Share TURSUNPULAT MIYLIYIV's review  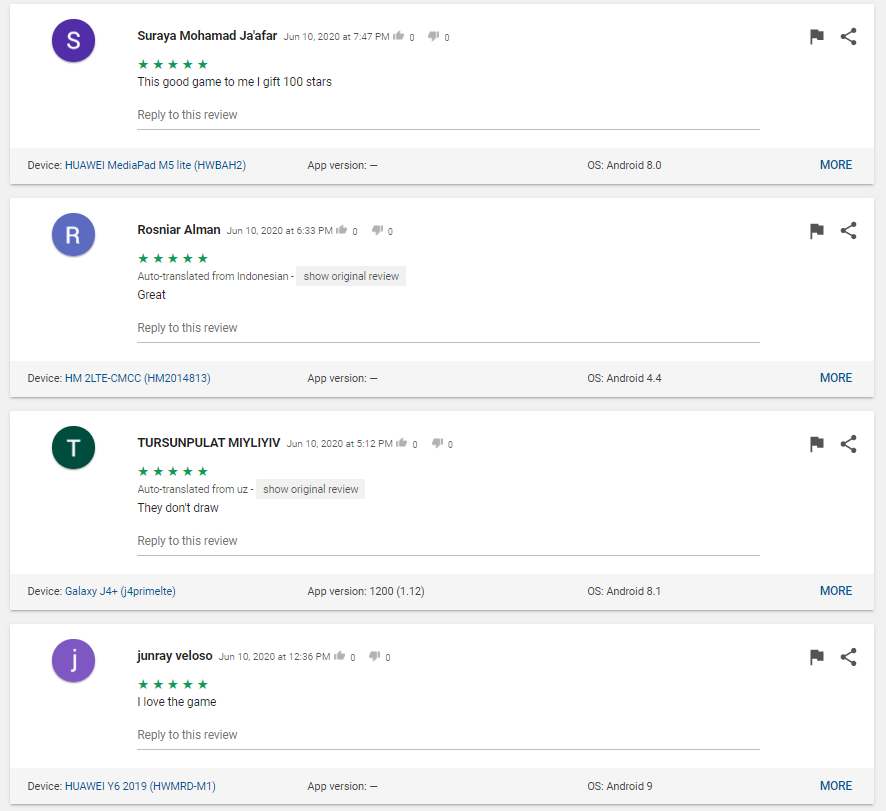click(848, 444)
